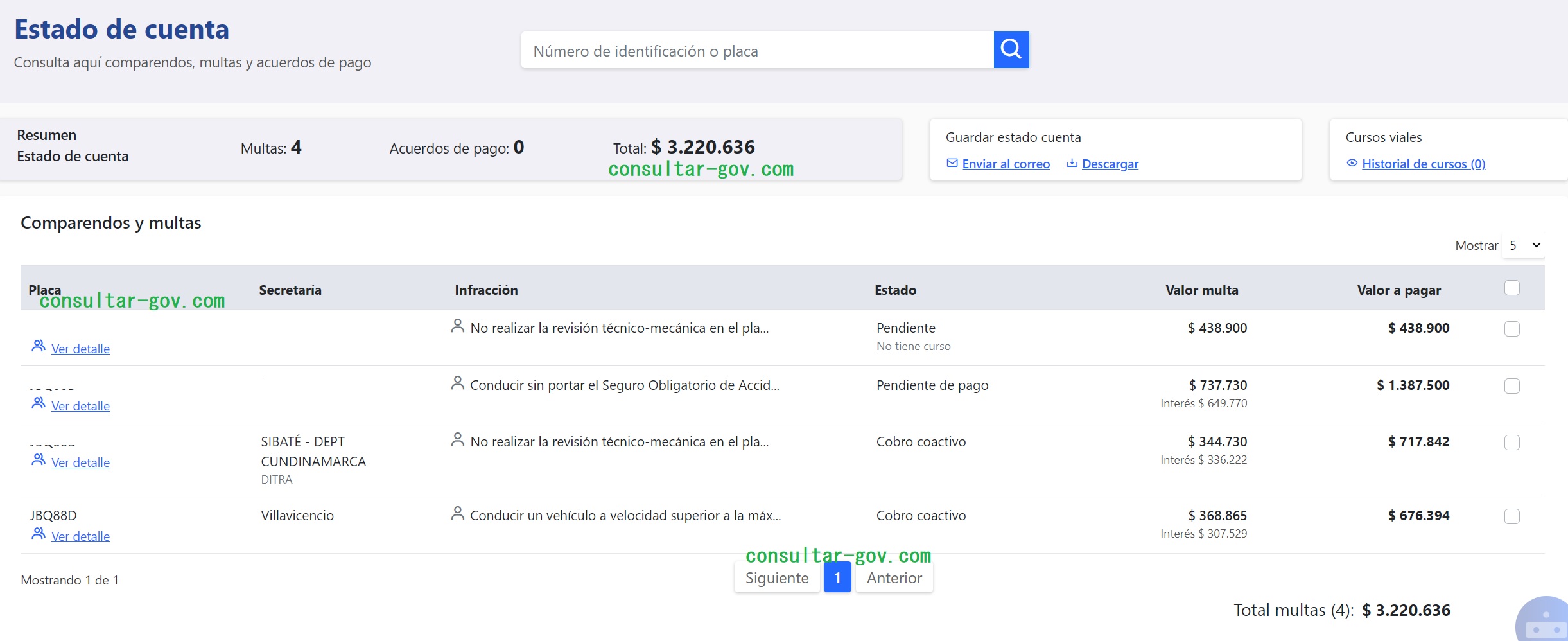Click the blue magnifying glass search button
Screen dimensions: 1568x641
(x=1011, y=49)
